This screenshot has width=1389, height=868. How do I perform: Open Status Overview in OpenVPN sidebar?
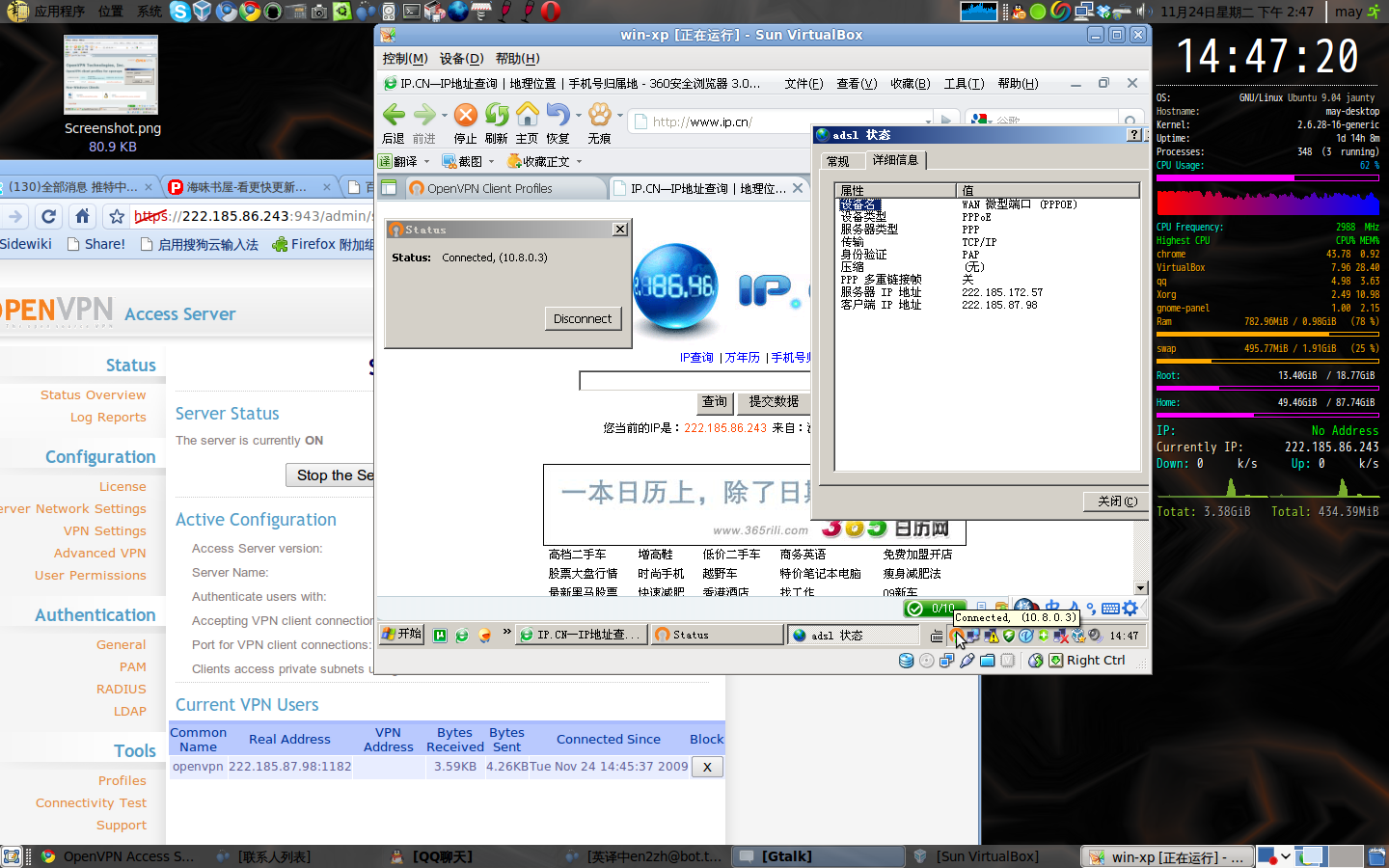point(94,394)
